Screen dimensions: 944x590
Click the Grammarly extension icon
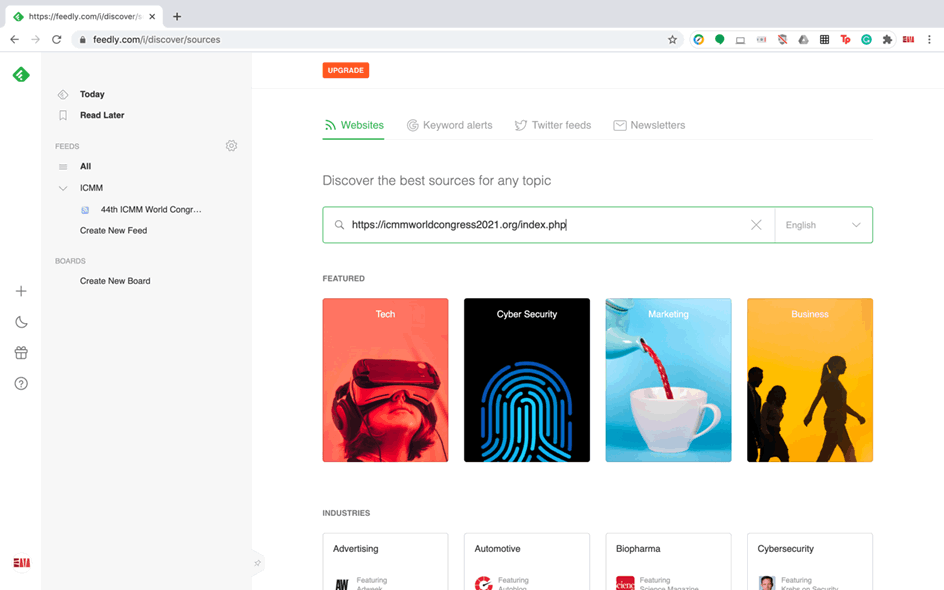pos(866,40)
